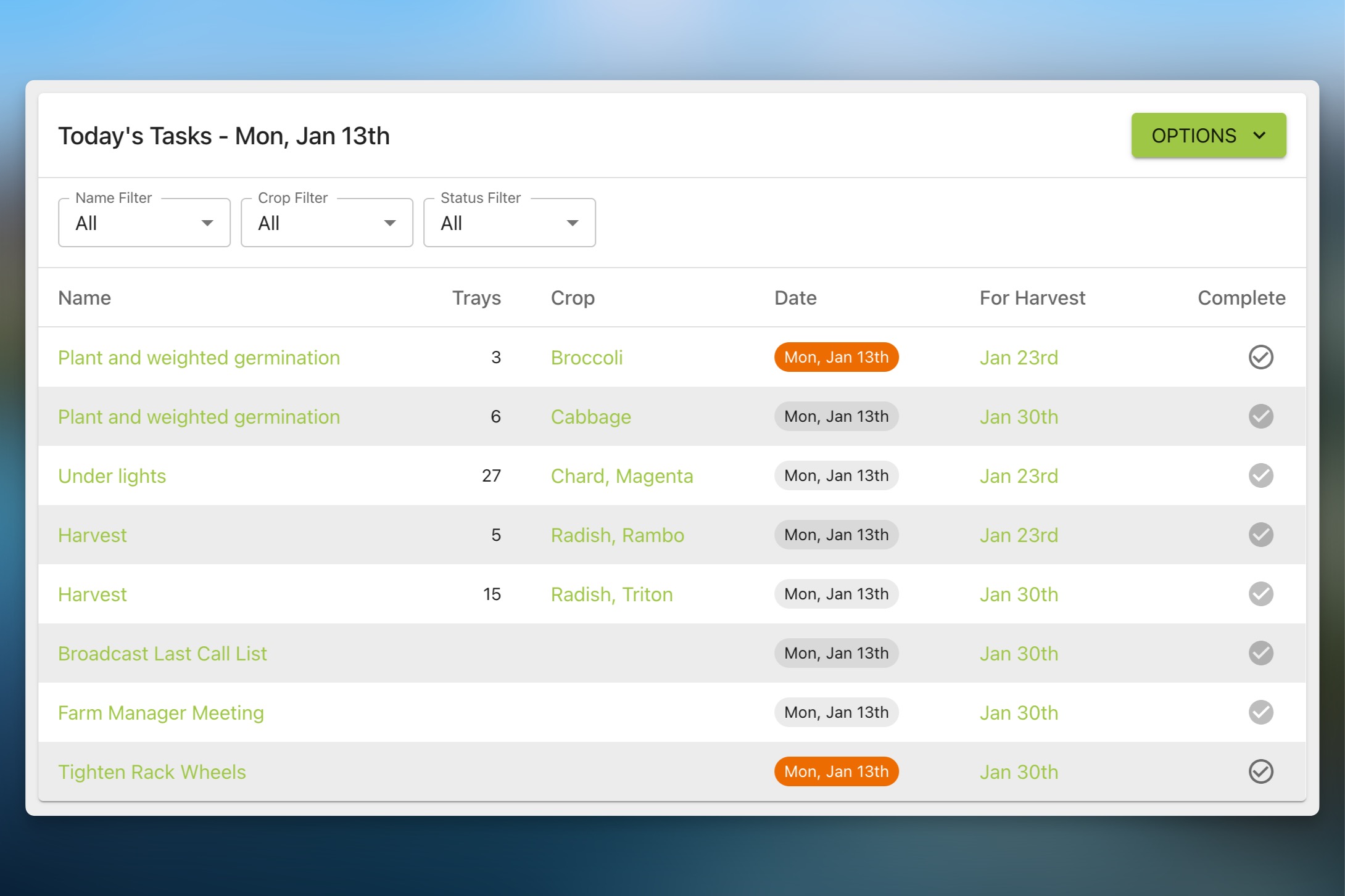Open the Broccoli germination task details
Image resolution: width=1345 pixels, height=896 pixels.
[199, 357]
